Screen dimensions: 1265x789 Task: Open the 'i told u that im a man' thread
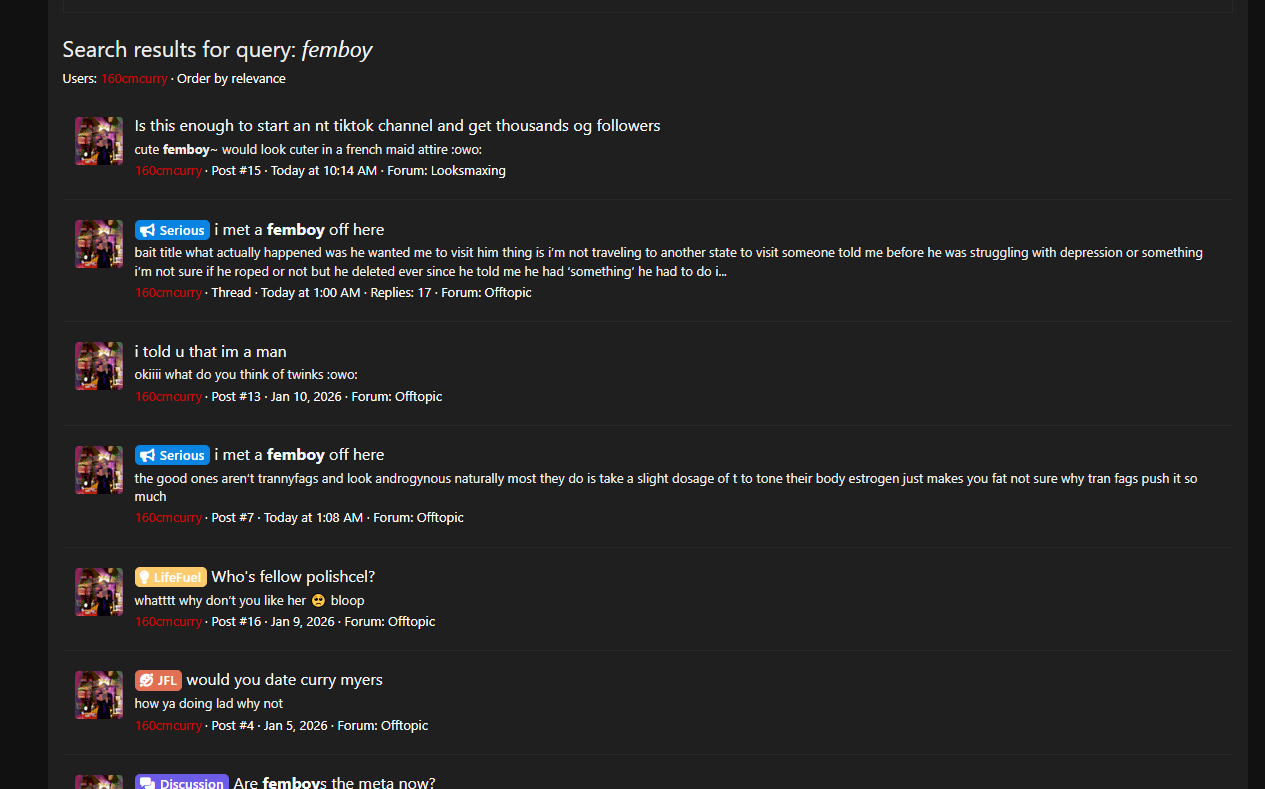click(210, 352)
